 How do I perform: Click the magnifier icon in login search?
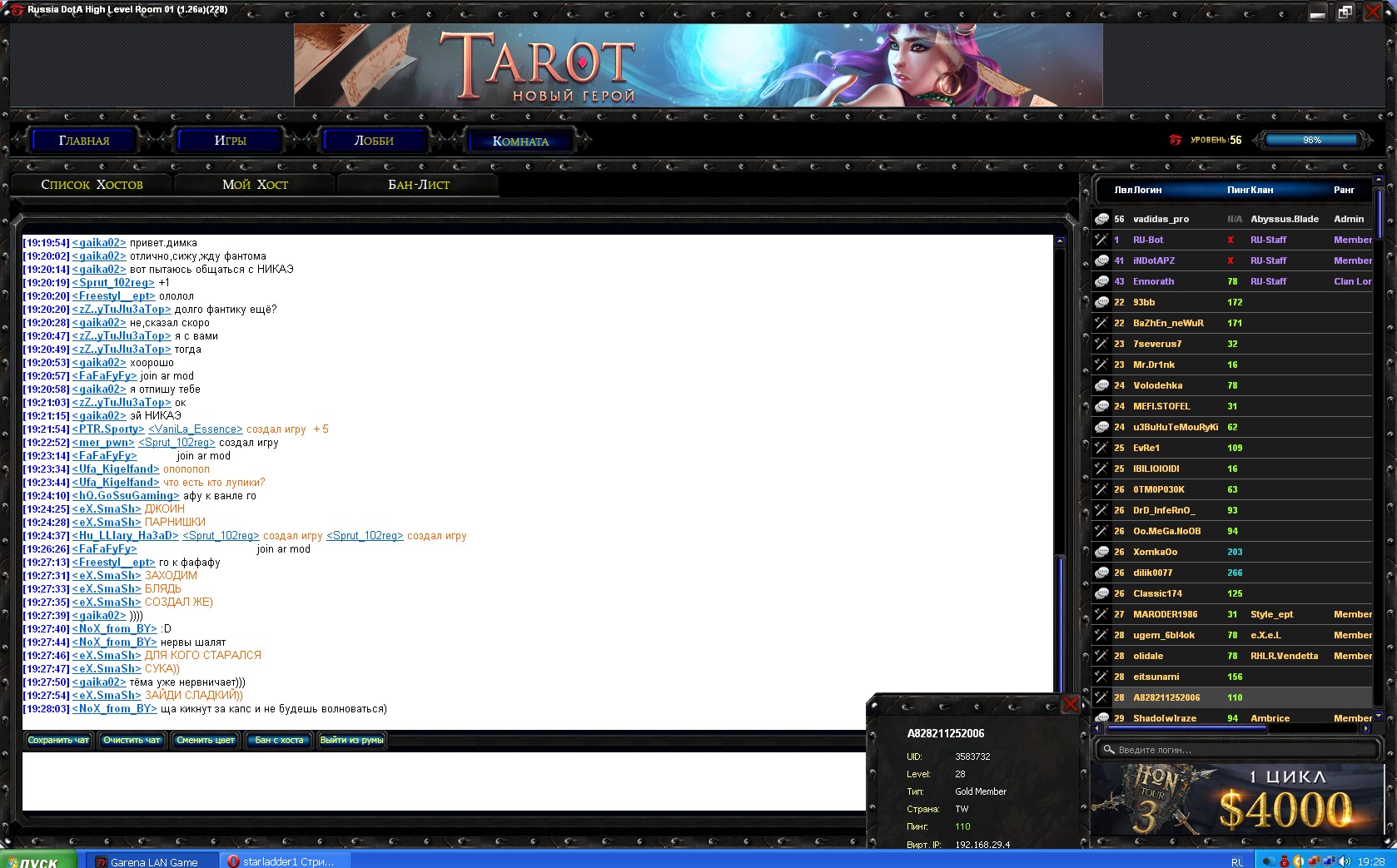[x=1108, y=750]
